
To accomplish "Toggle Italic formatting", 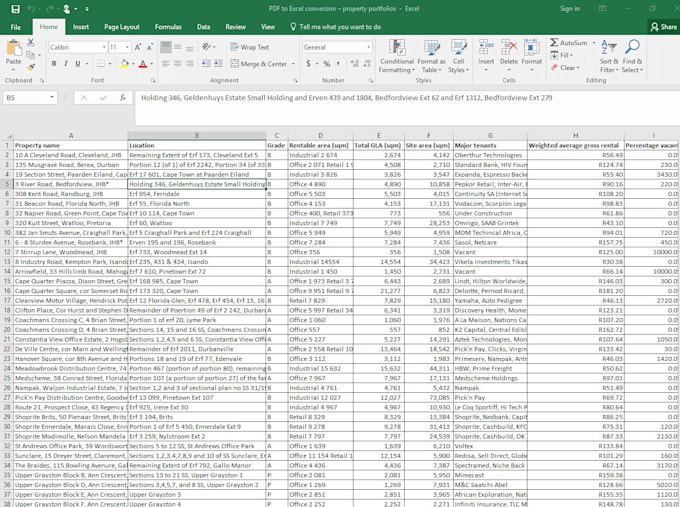I will [x=65, y=64].
